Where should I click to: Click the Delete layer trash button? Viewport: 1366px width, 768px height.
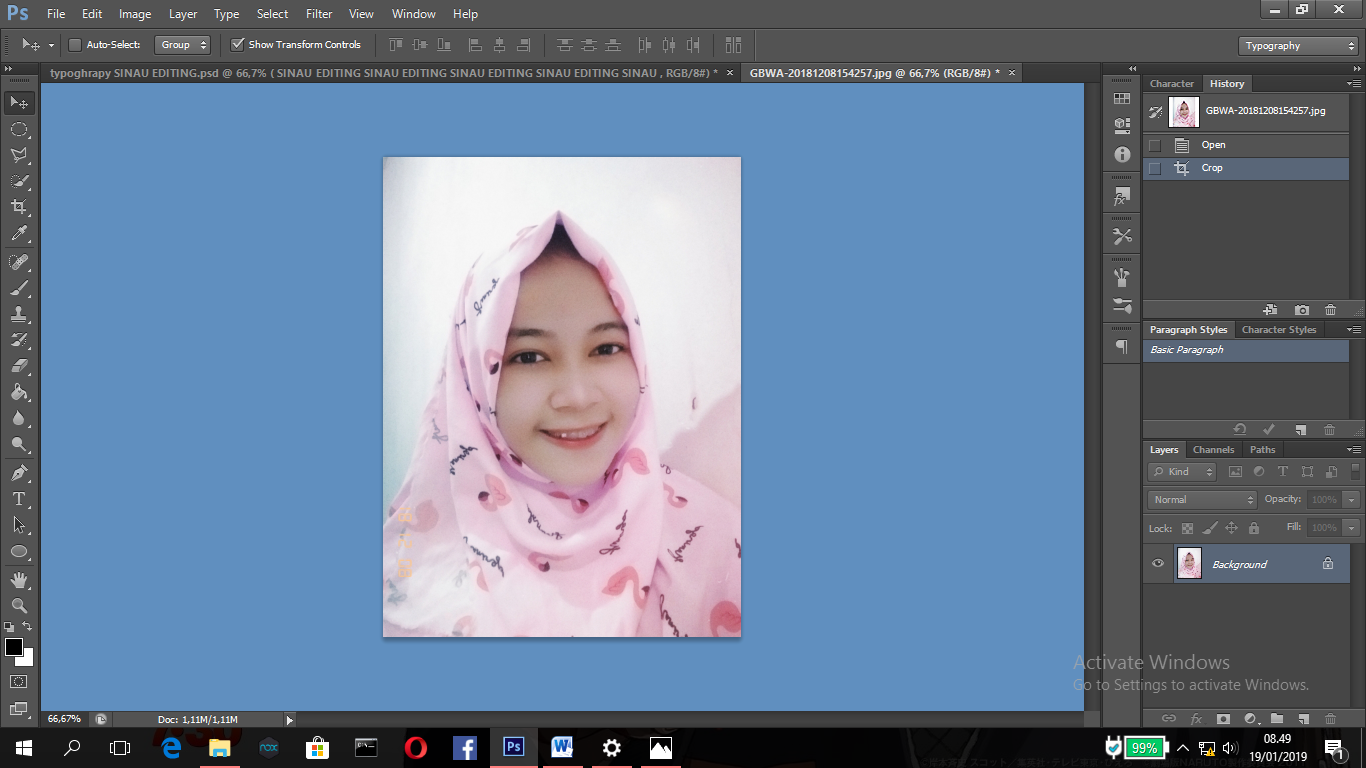(1329, 718)
